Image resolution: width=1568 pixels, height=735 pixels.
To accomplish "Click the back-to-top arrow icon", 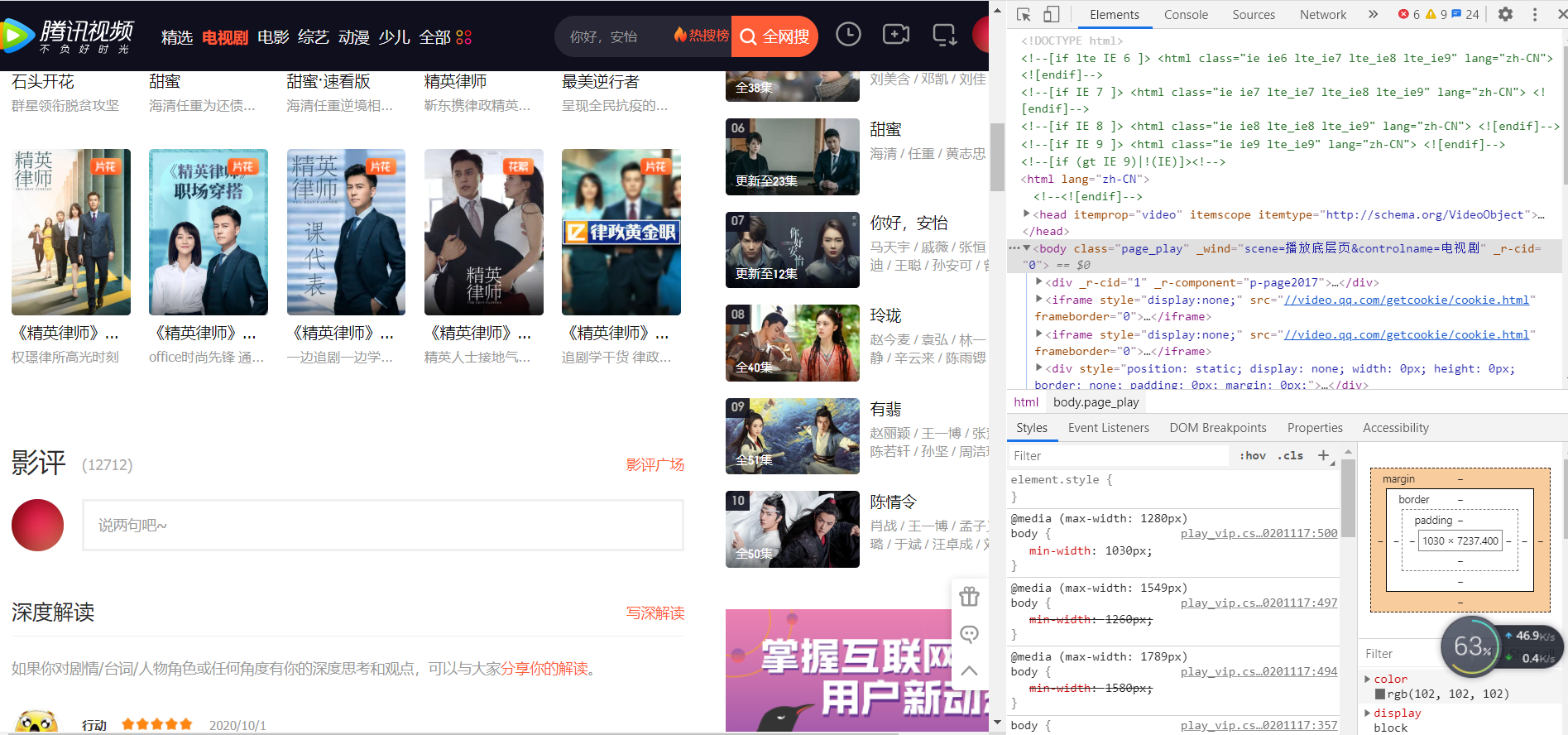I will coord(970,670).
